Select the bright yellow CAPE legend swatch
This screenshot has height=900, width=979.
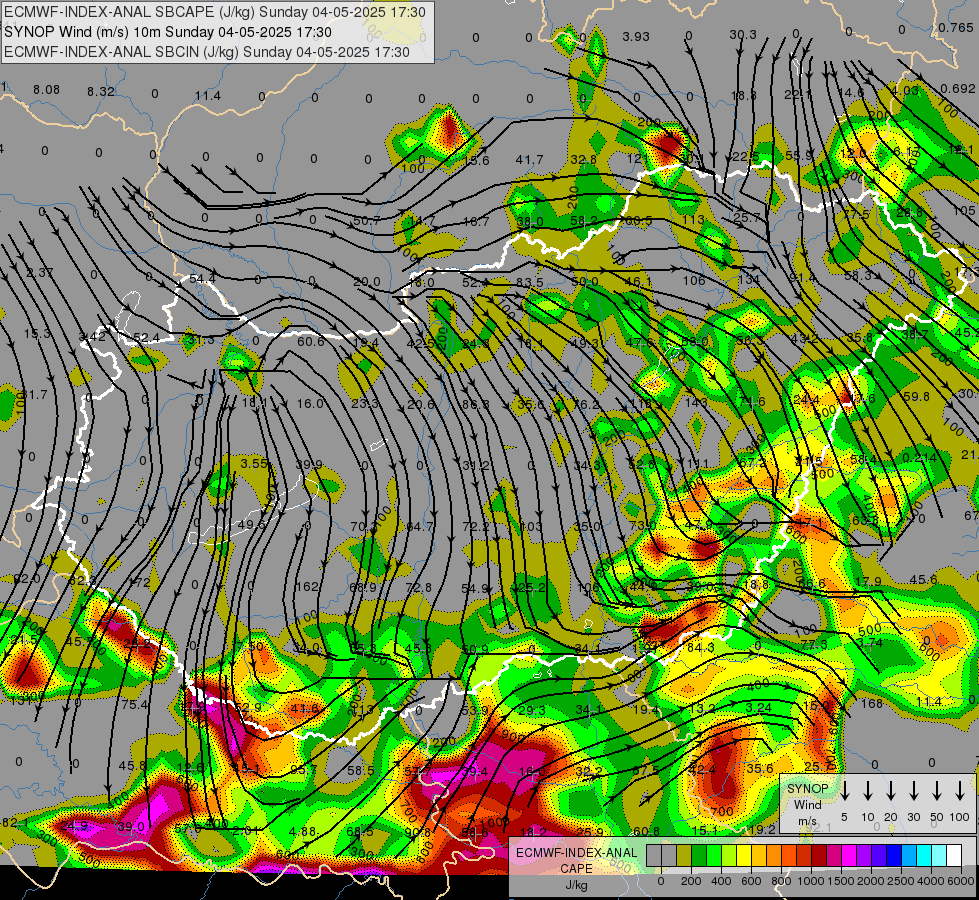point(744,856)
